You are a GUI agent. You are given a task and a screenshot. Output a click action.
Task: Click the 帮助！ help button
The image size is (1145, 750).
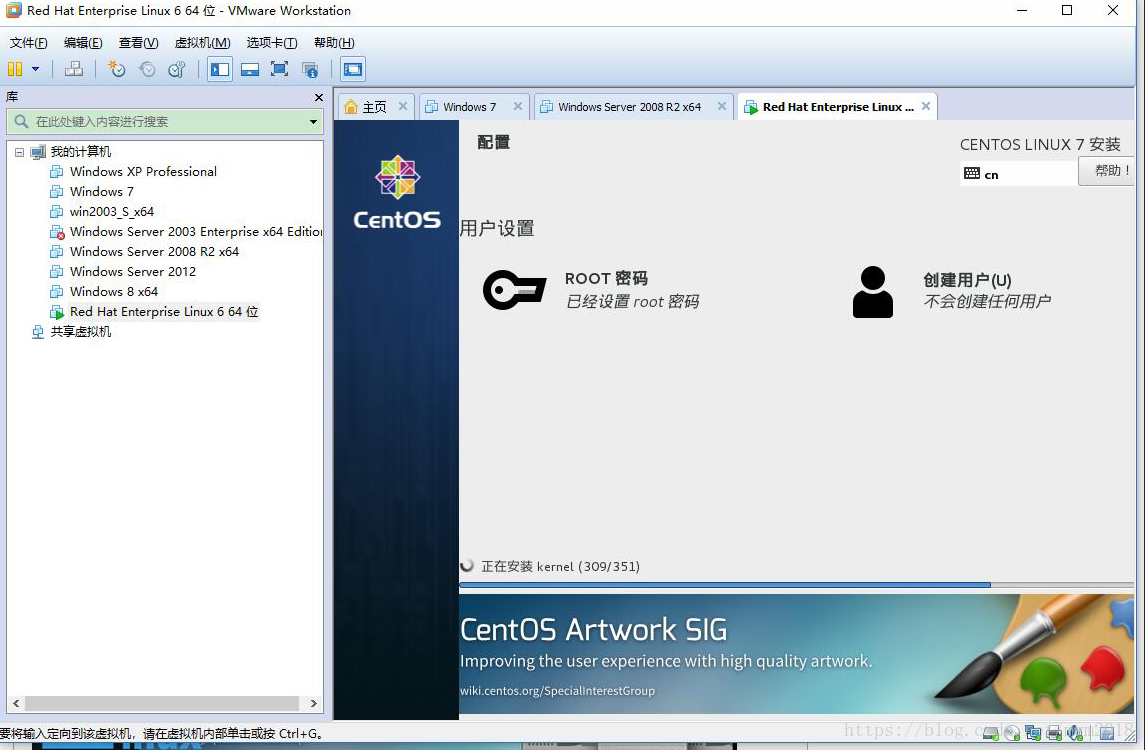[x=1107, y=171]
